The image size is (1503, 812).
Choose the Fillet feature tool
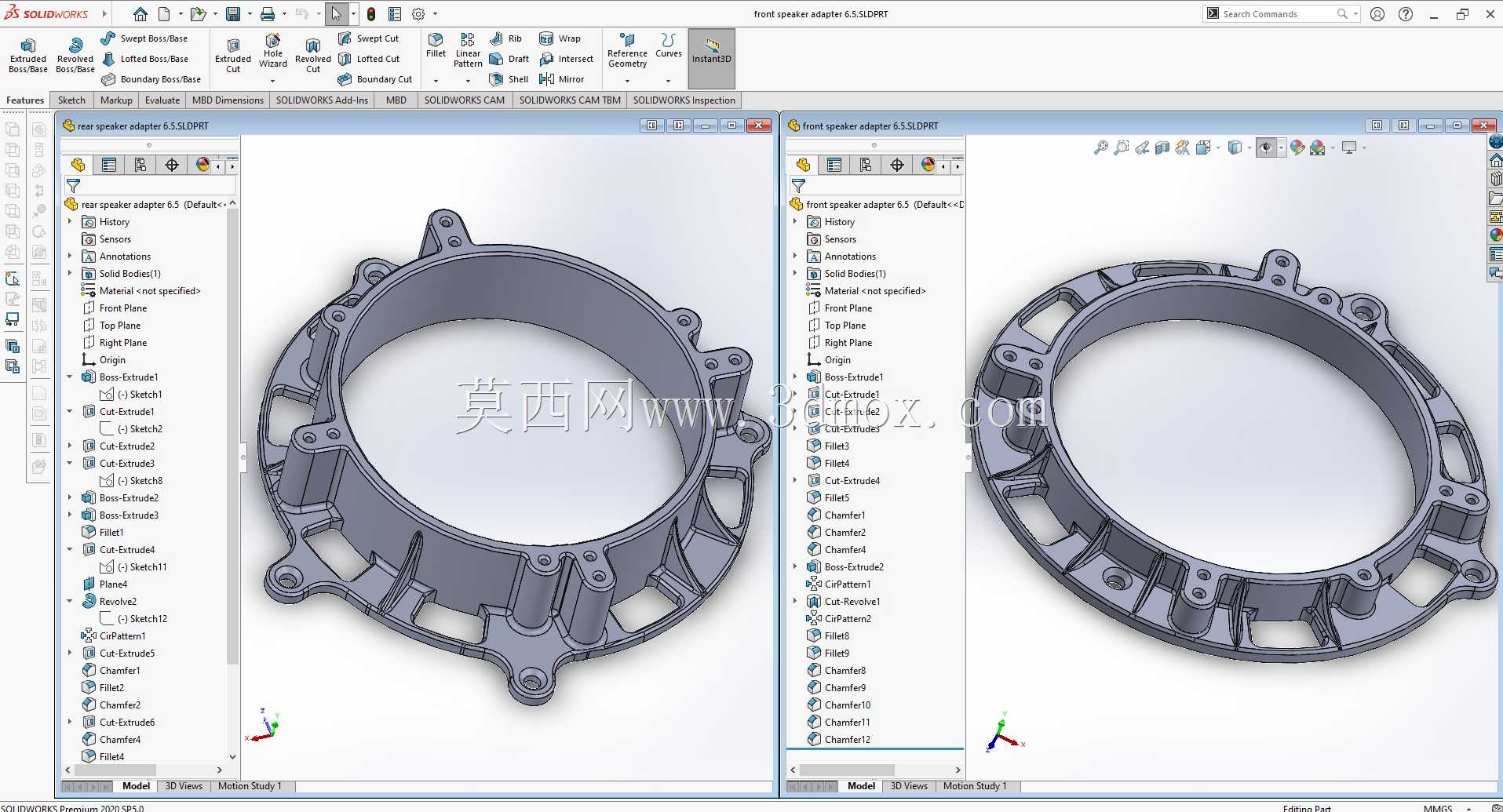pos(436,46)
